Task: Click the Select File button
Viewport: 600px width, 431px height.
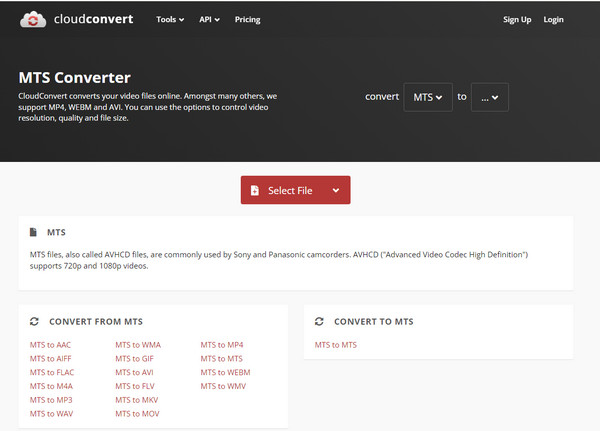Action: tap(295, 190)
